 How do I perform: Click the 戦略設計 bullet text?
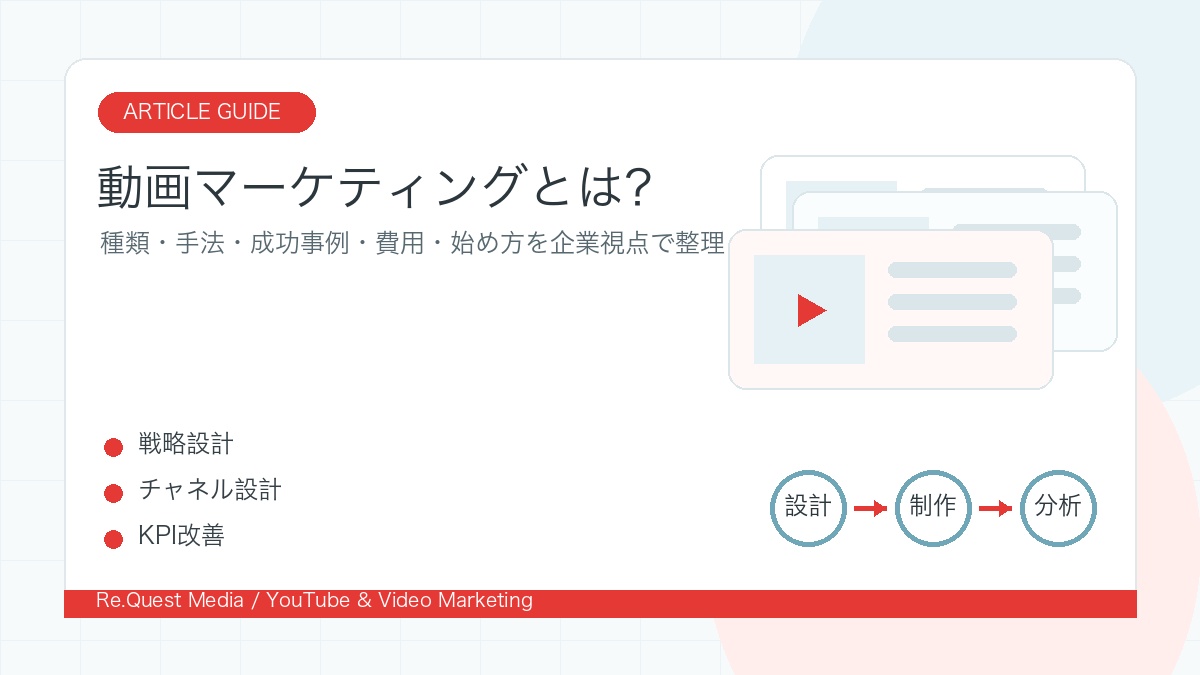coord(186,444)
